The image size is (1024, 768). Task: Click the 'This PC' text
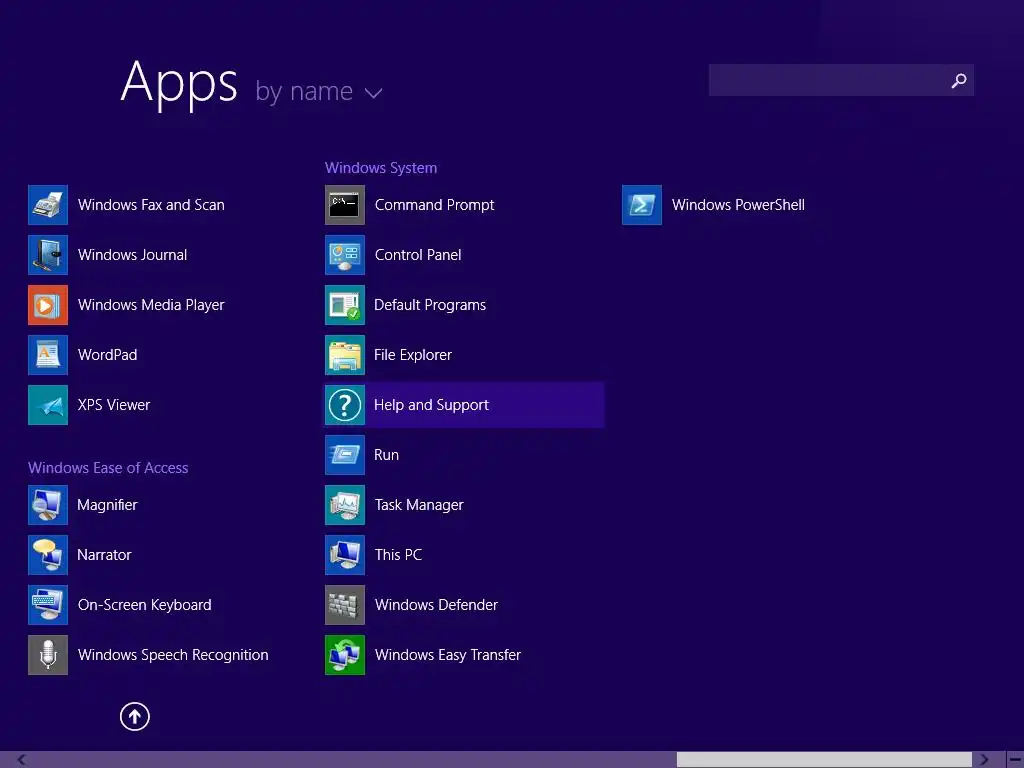(398, 555)
